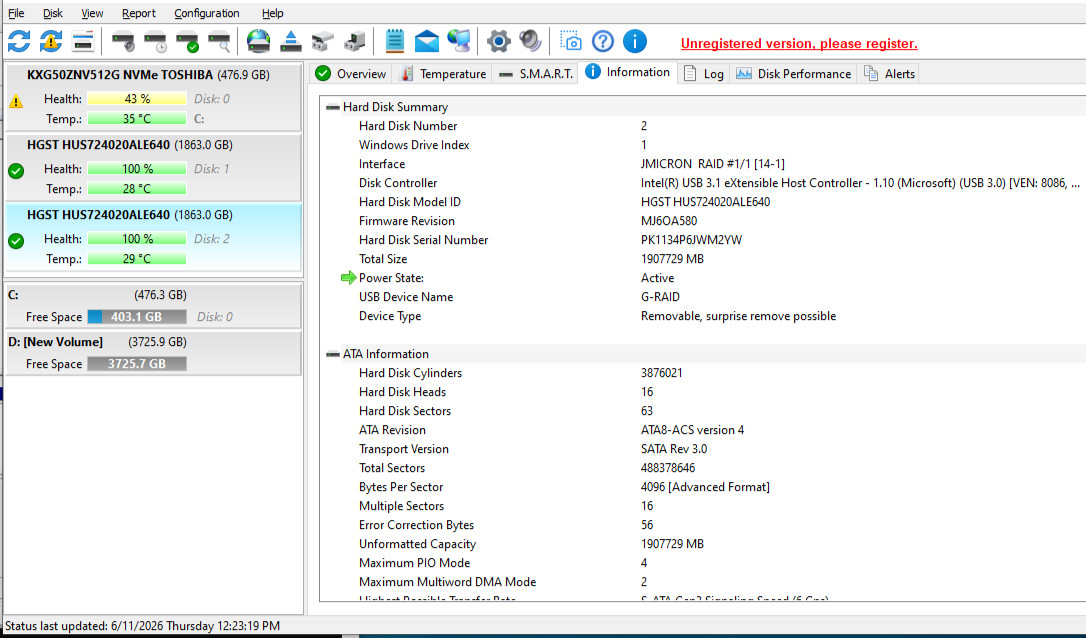
Task: Open help via the question mark icon
Action: (x=603, y=42)
